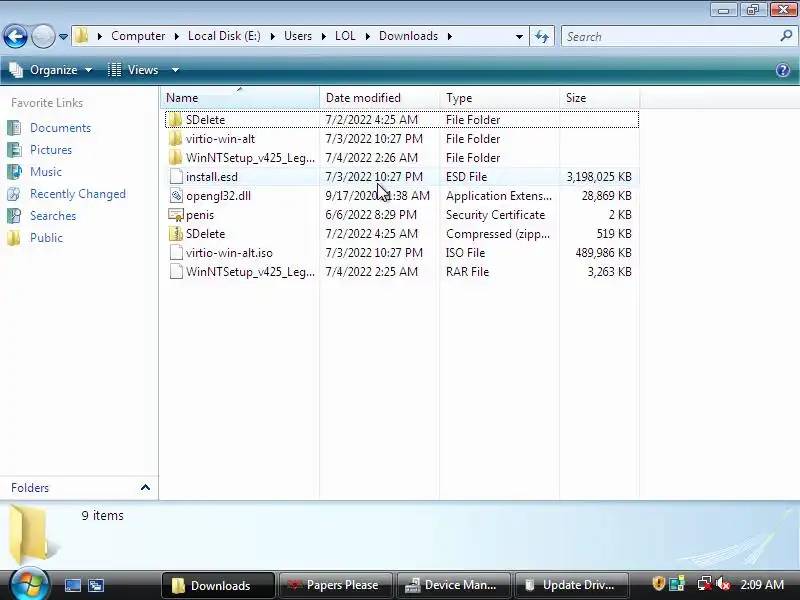The width and height of the screenshot is (800, 600).
Task: Expand arrow after Downloads in breadcrumb
Action: tap(449, 36)
